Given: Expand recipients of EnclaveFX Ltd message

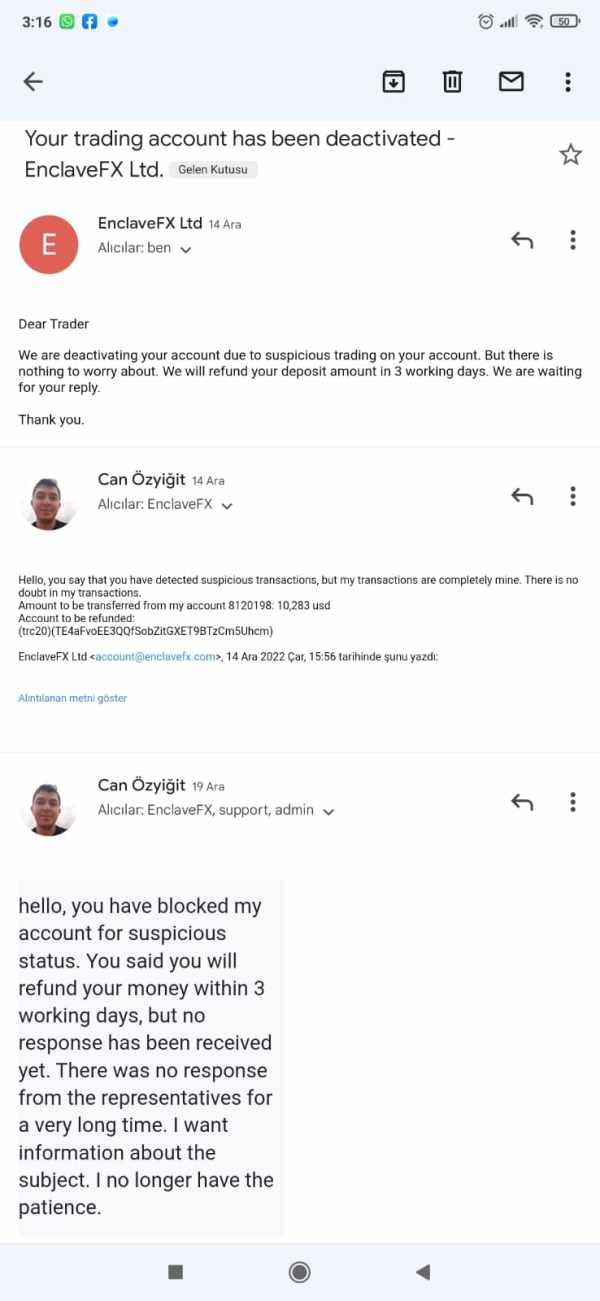Looking at the screenshot, I should 184,249.
